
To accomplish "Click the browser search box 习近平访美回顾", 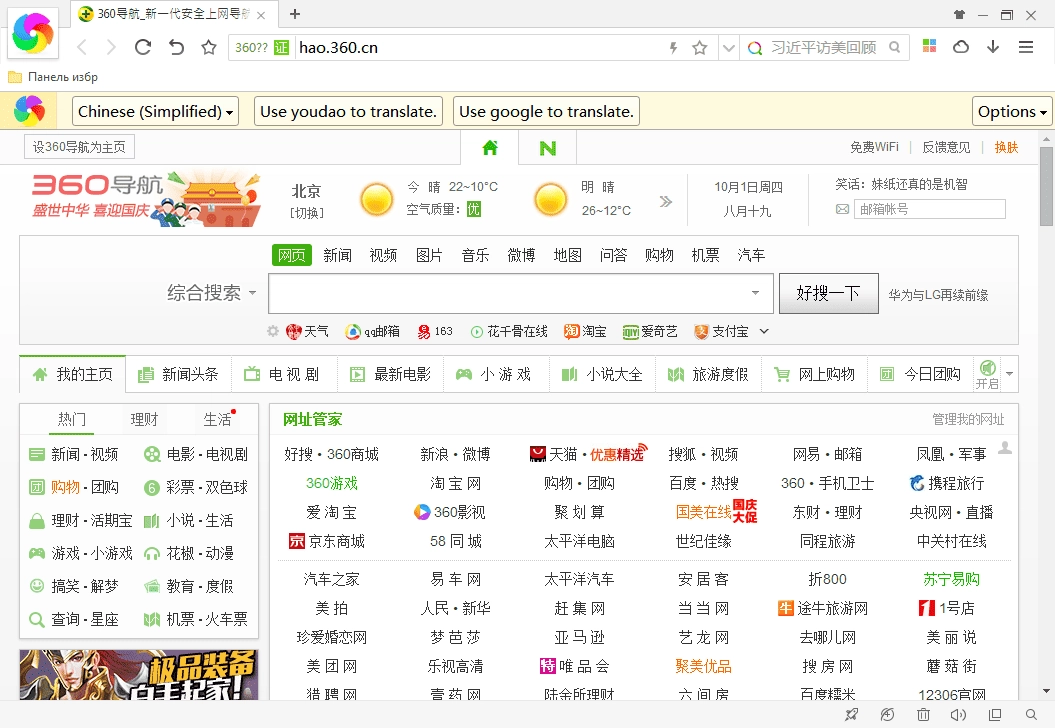I will (824, 48).
